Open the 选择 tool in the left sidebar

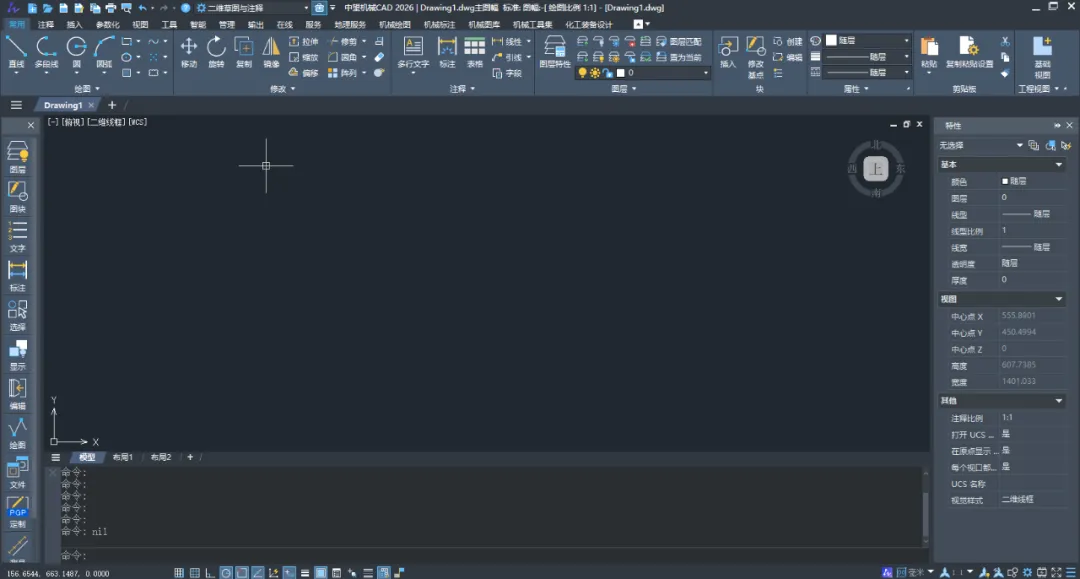coord(17,315)
